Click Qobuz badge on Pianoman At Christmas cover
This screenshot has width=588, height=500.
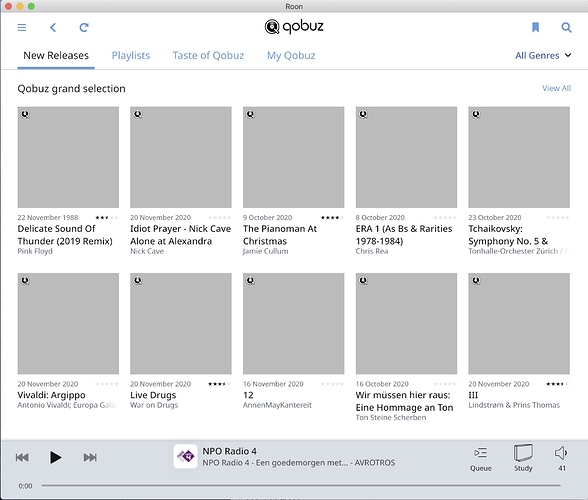click(x=250, y=114)
